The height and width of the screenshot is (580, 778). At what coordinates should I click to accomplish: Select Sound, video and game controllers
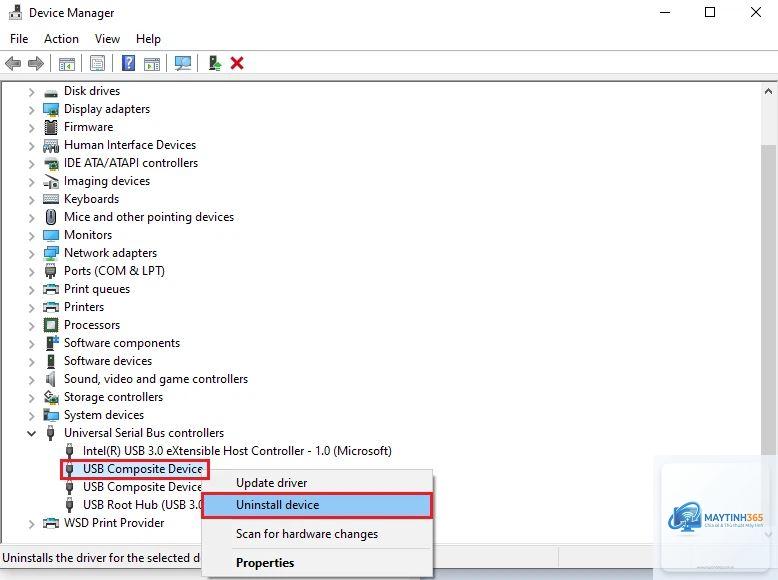click(x=156, y=379)
